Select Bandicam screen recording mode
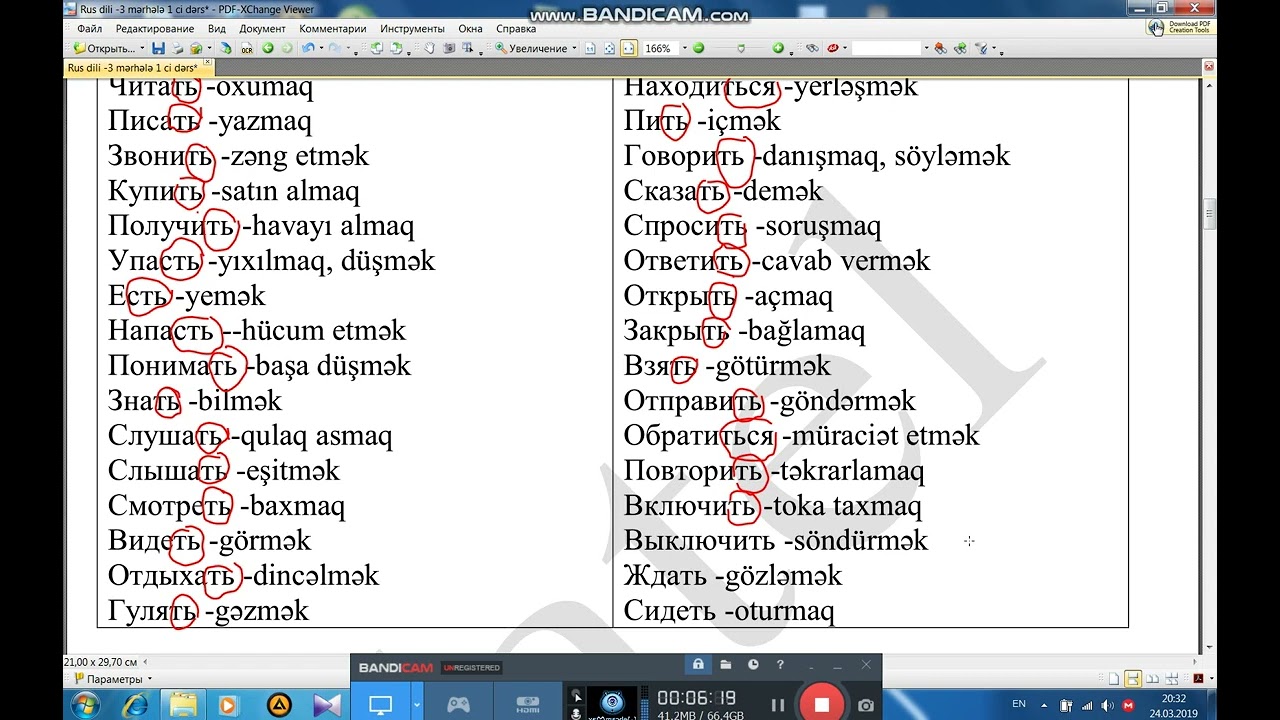This screenshot has height=720, width=1280. click(x=380, y=705)
